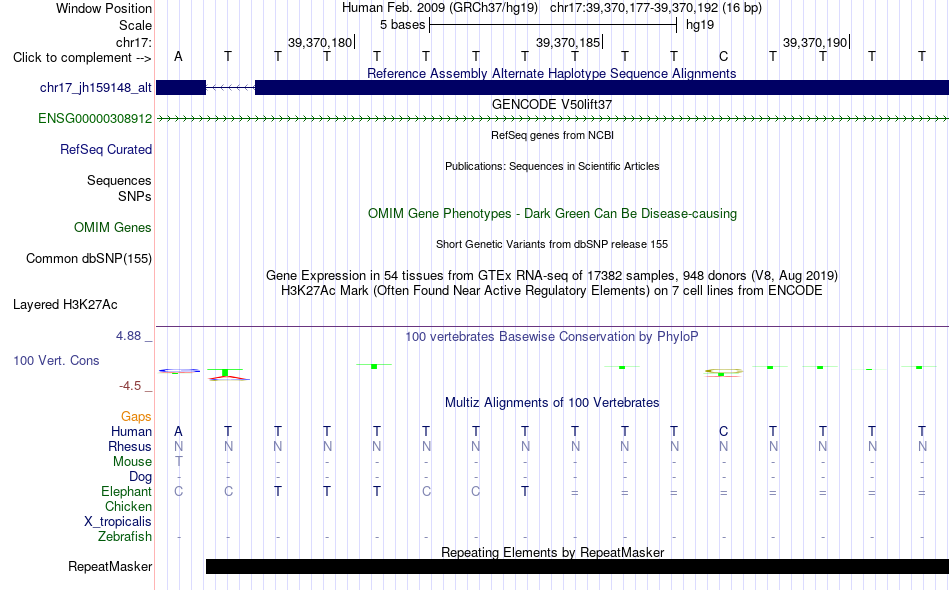Click the GTEx Gene Expression track title
Screen dimensions: 950x590
(552, 276)
